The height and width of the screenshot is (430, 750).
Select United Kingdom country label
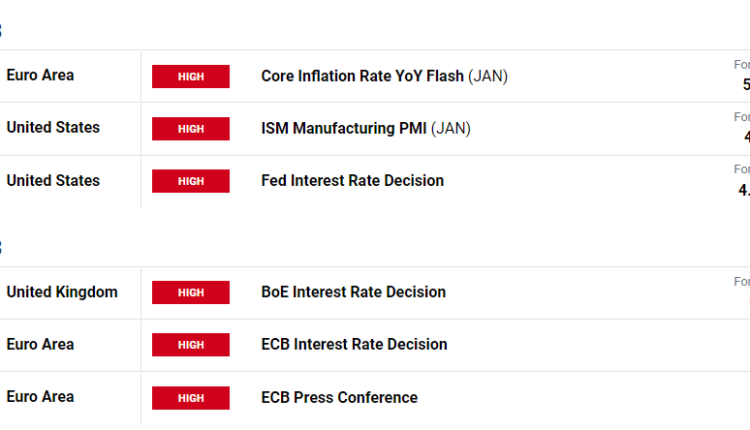click(62, 292)
